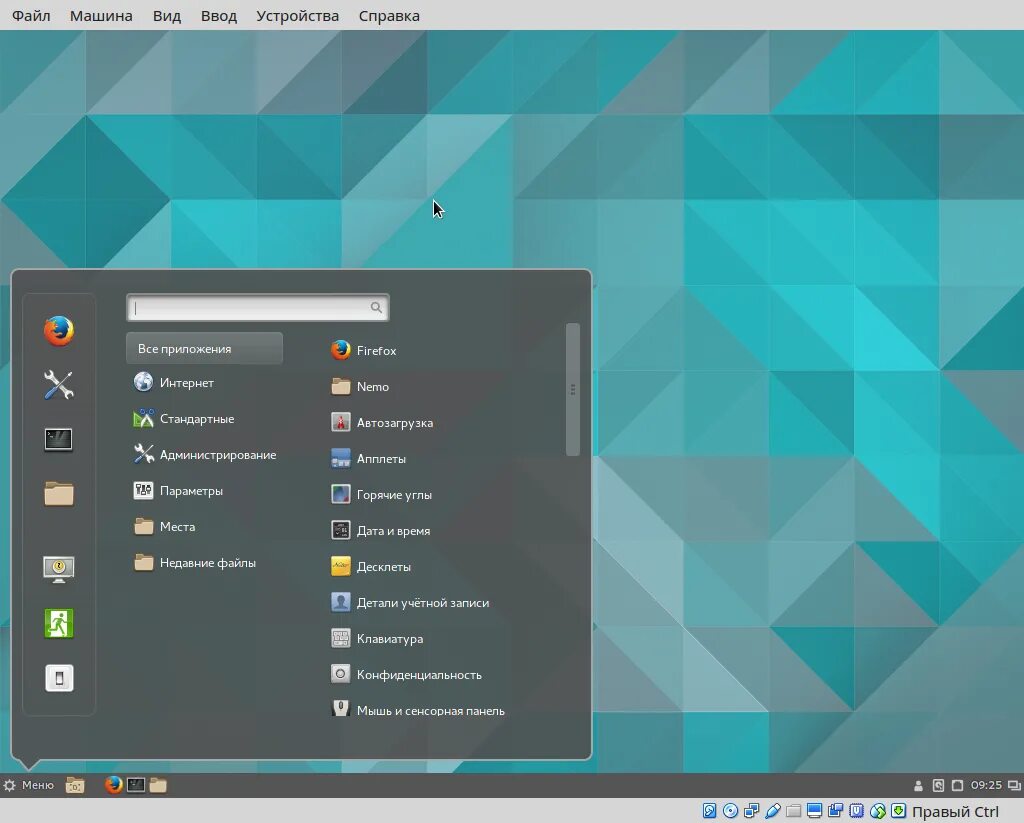Open folder launcher in the bottom panel
Viewport: 1024px width, 823px height.
click(158, 785)
